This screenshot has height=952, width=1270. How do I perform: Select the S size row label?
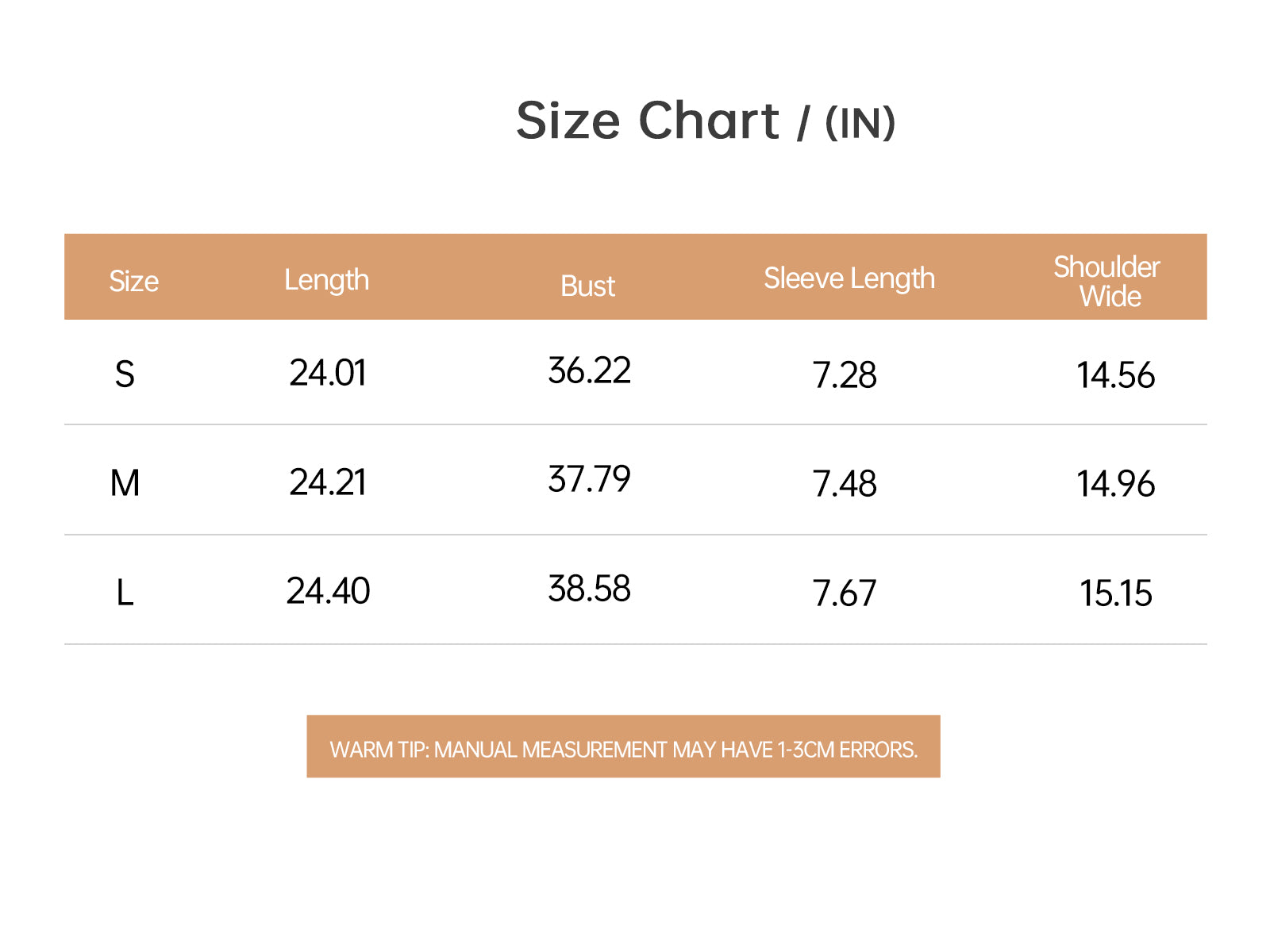125,374
